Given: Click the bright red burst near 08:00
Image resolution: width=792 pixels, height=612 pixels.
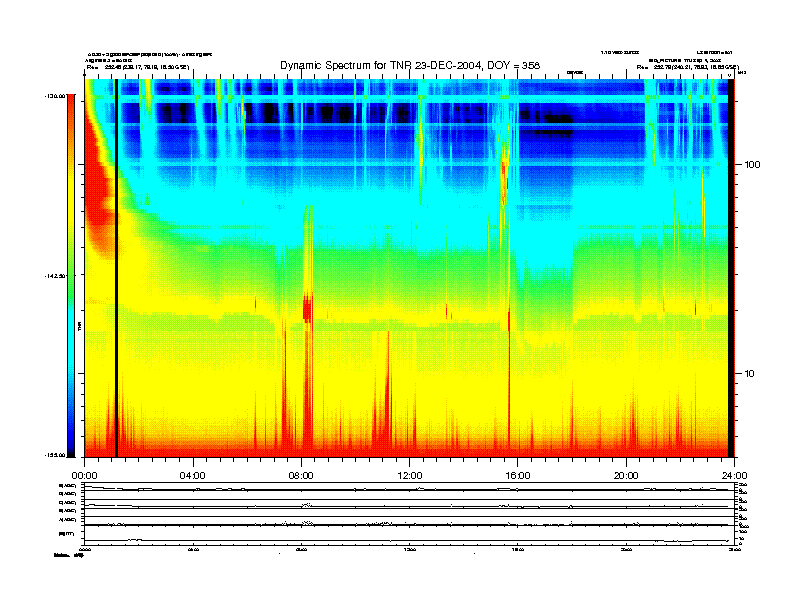Looking at the screenshot, I should (x=307, y=308).
